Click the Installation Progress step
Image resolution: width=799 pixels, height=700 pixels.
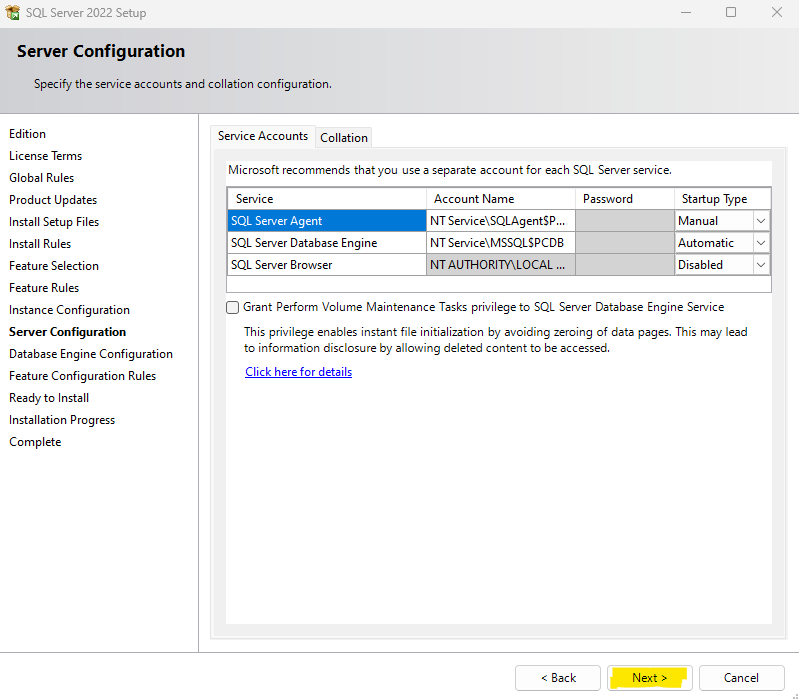(62, 420)
